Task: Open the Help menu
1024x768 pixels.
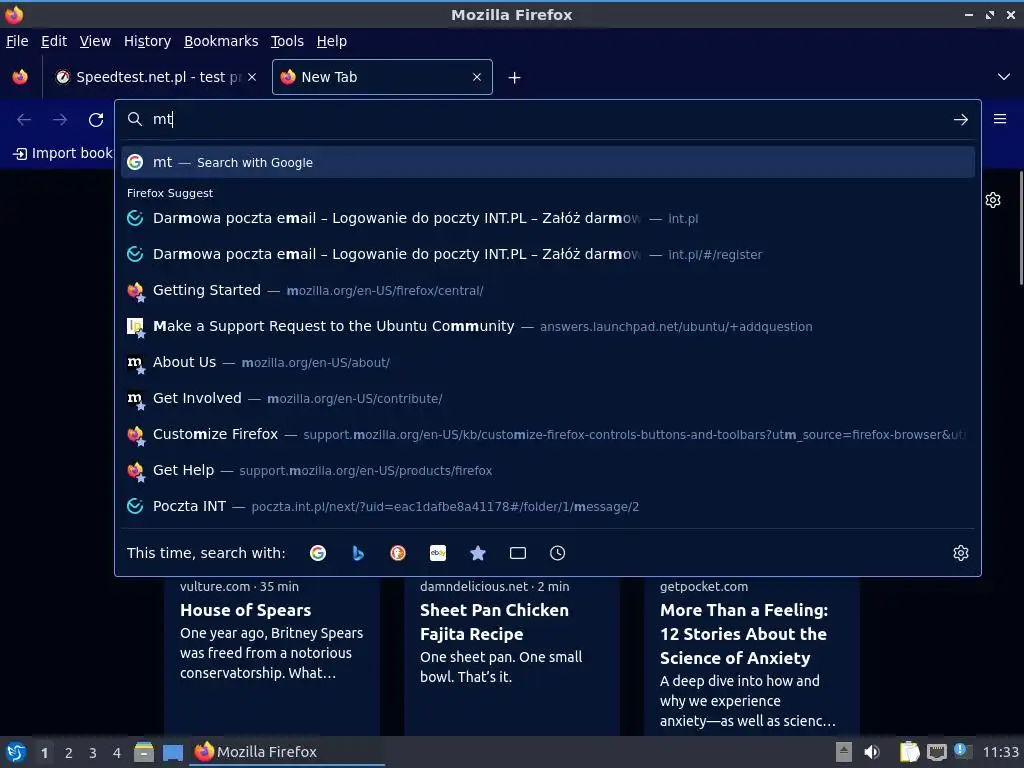Action: click(332, 41)
